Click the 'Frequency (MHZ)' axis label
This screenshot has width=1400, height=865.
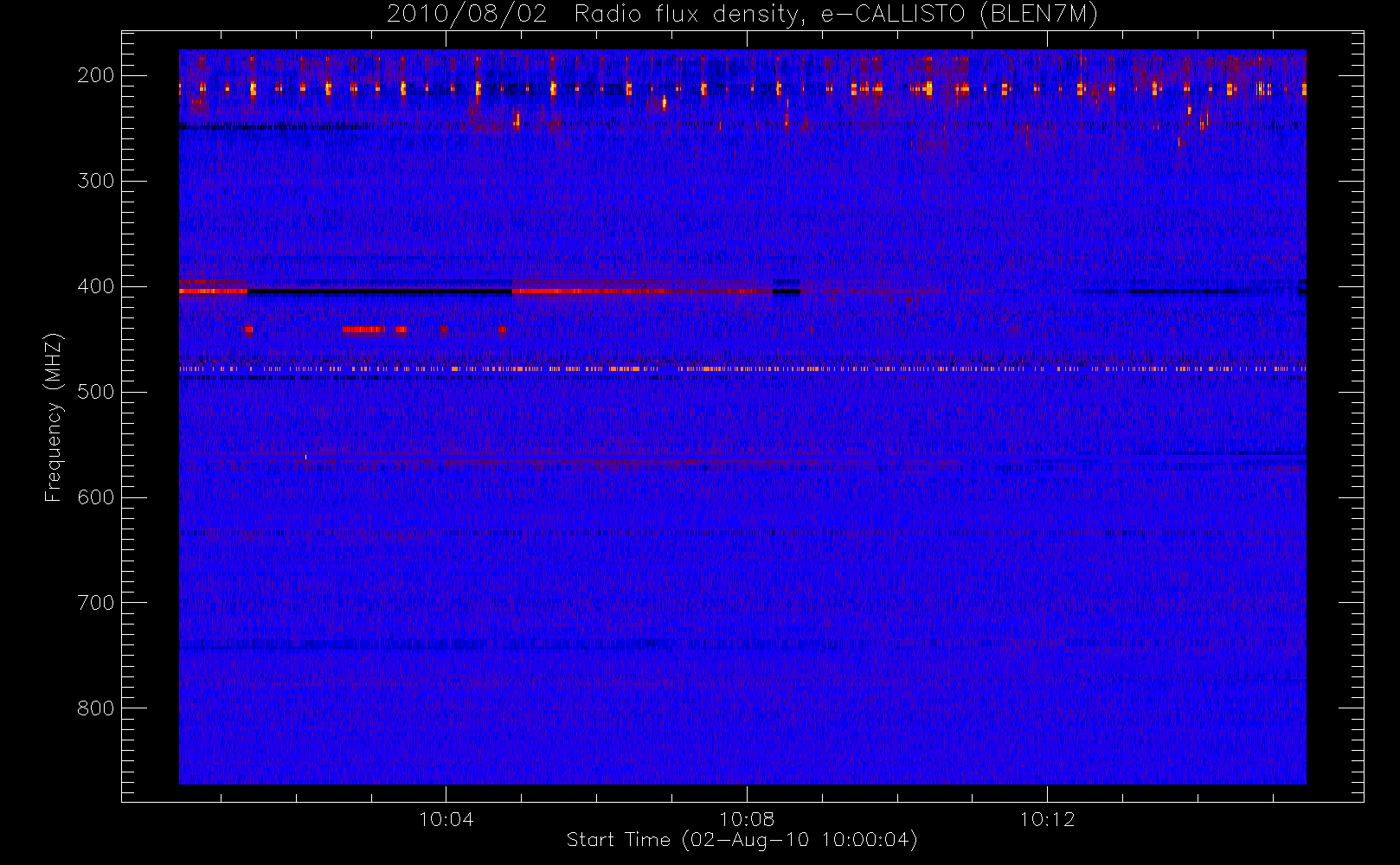(x=54, y=417)
